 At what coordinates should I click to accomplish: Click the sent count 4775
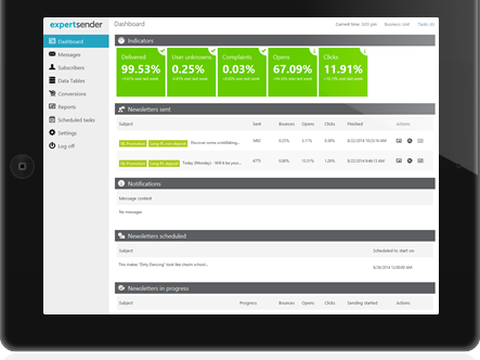(x=256, y=161)
